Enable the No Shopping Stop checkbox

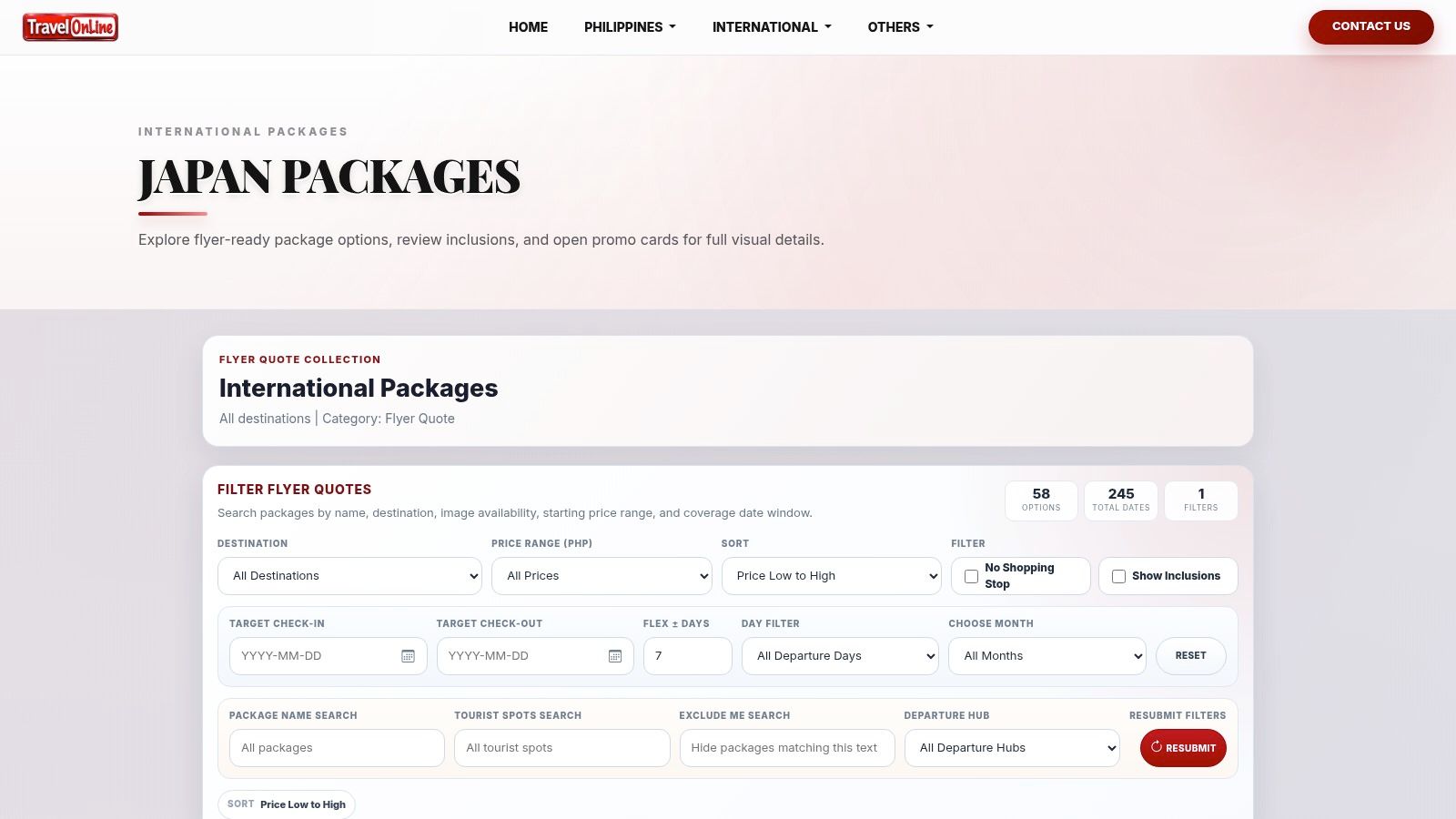pyautogui.click(x=971, y=576)
